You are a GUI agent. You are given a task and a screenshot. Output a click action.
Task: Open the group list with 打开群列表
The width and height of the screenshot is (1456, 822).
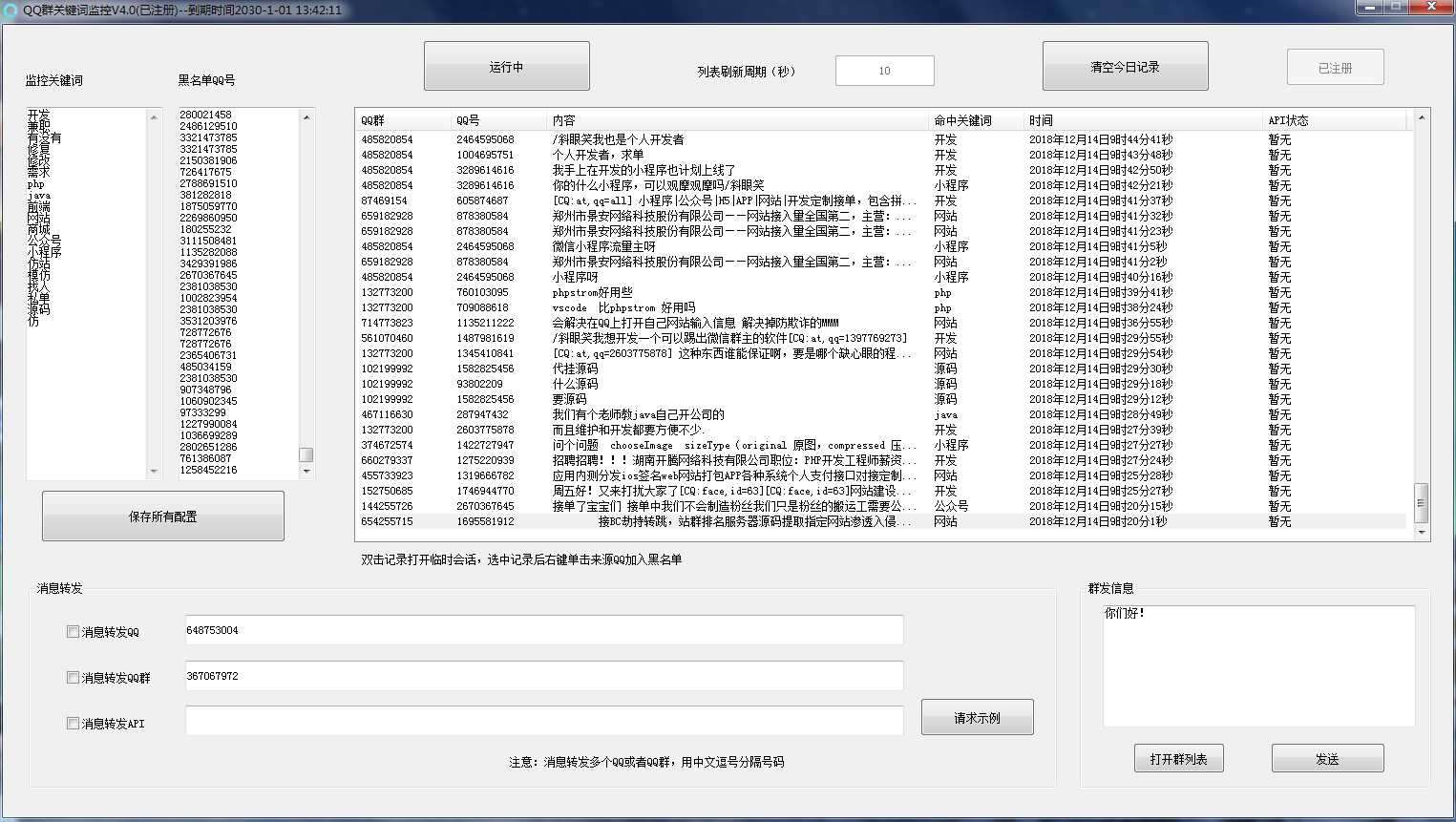tap(1178, 758)
